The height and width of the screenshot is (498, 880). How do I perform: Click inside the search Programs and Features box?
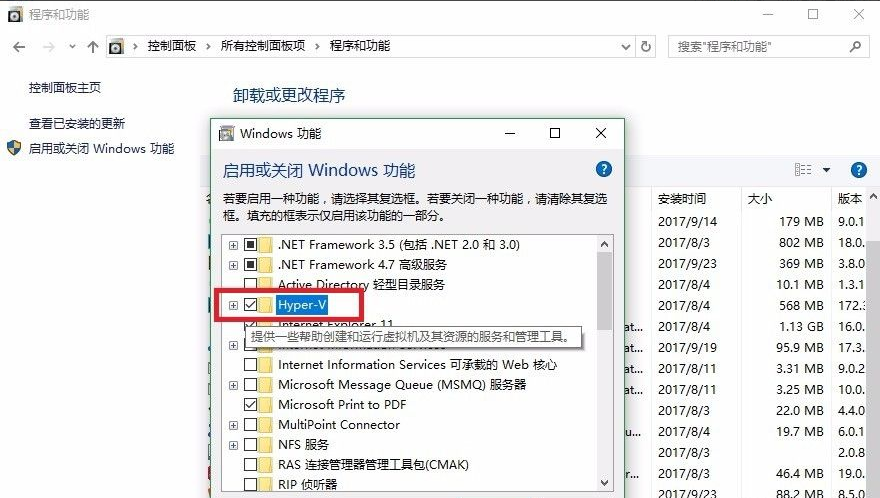click(x=760, y=47)
